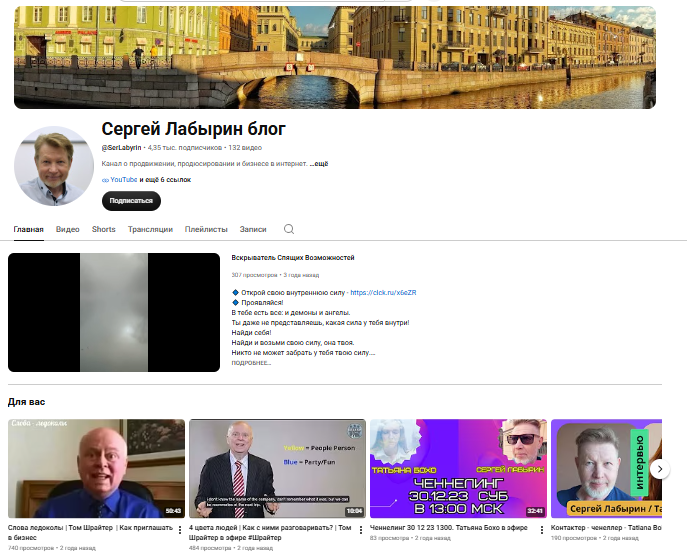687x559 pixels.
Task: Switch to the Shorts tab
Action: pos(103,229)
